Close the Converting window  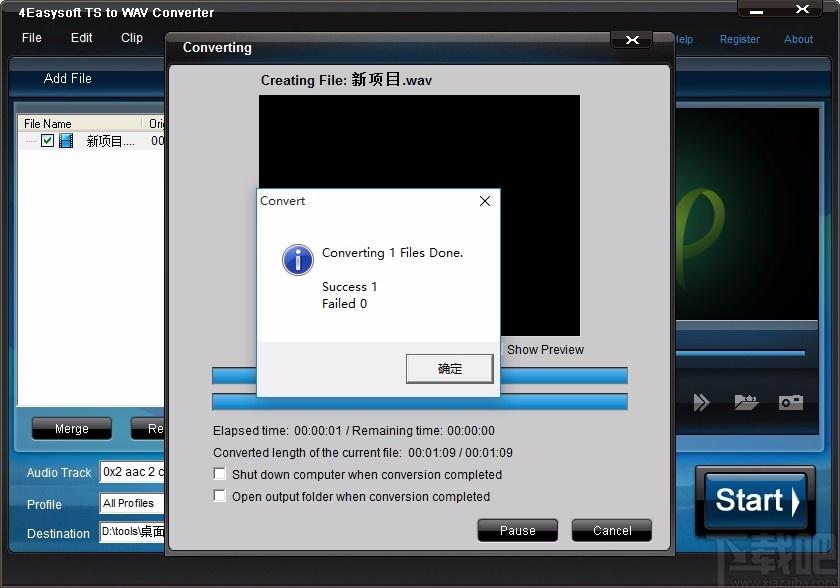point(632,40)
